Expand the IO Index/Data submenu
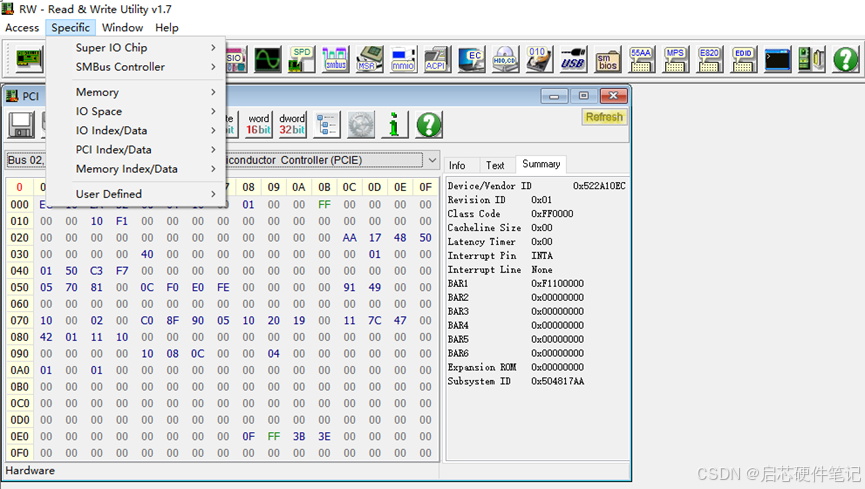Image resolution: width=865 pixels, height=489 pixels. [x=136, y=131]
